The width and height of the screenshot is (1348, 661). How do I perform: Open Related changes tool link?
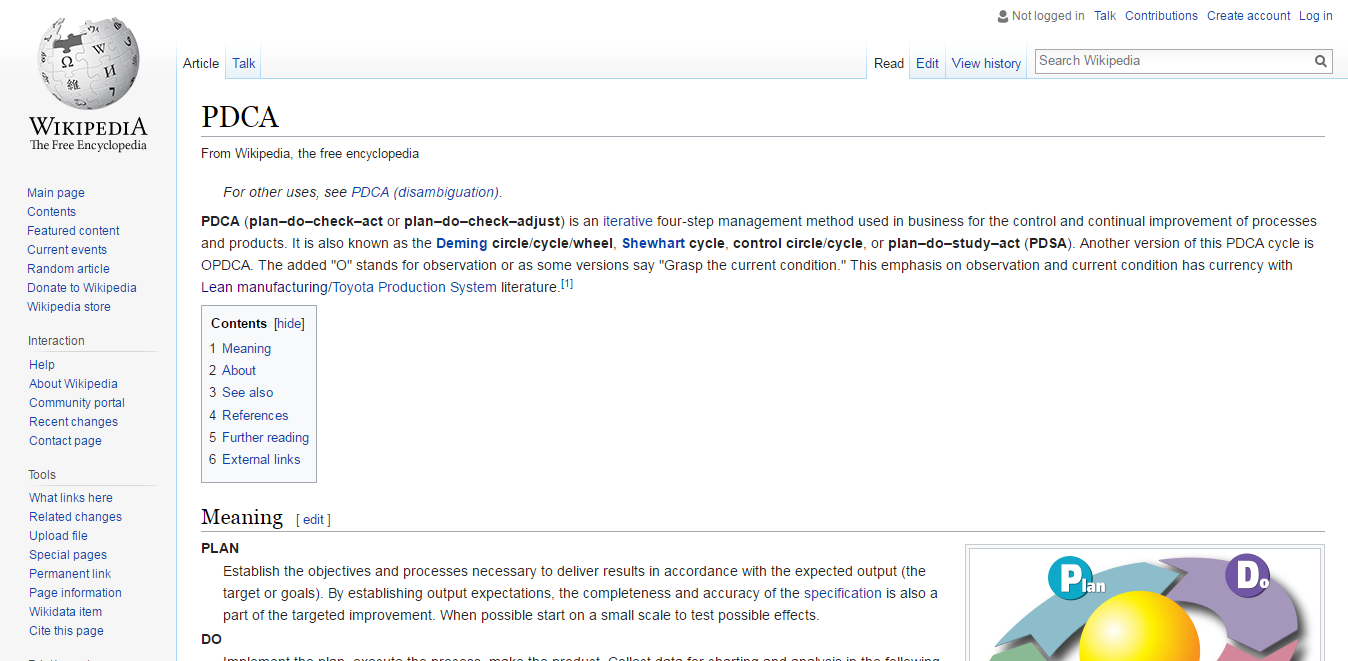tap(75, 517)
